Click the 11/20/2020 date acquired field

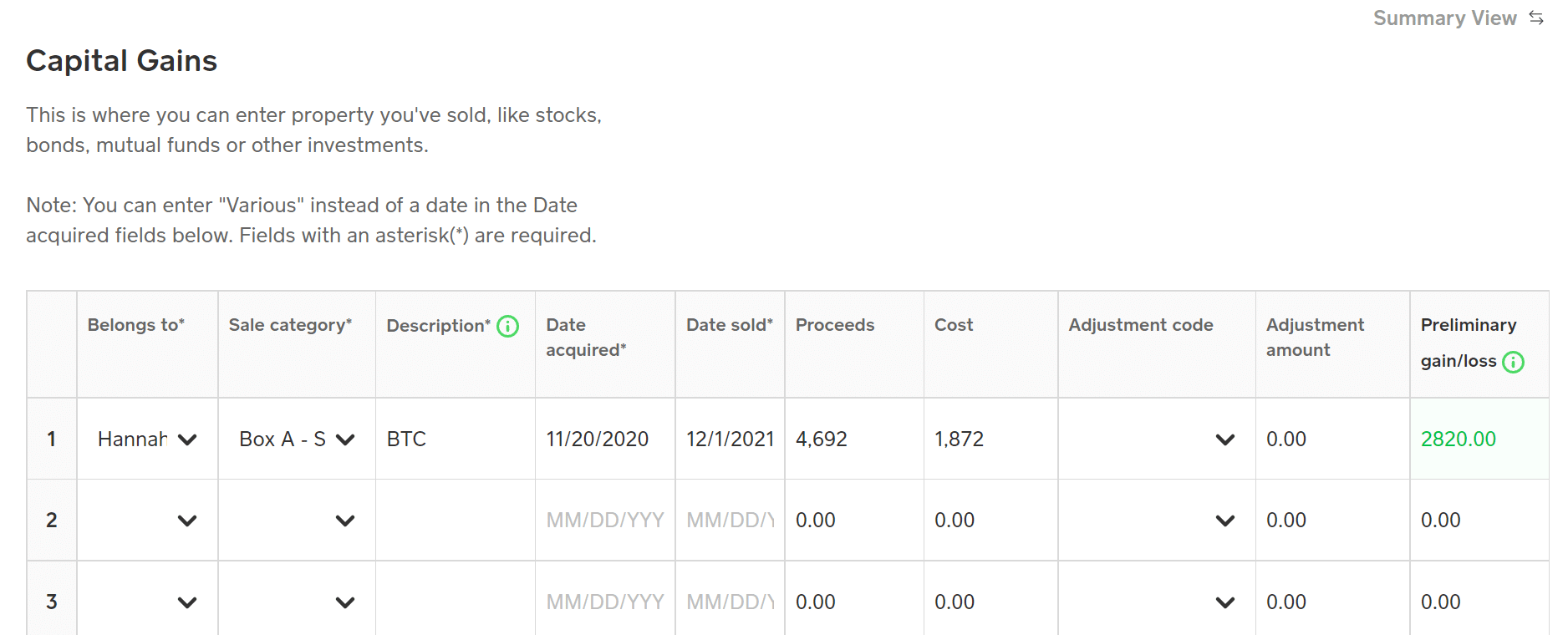(x=598, y=439)
